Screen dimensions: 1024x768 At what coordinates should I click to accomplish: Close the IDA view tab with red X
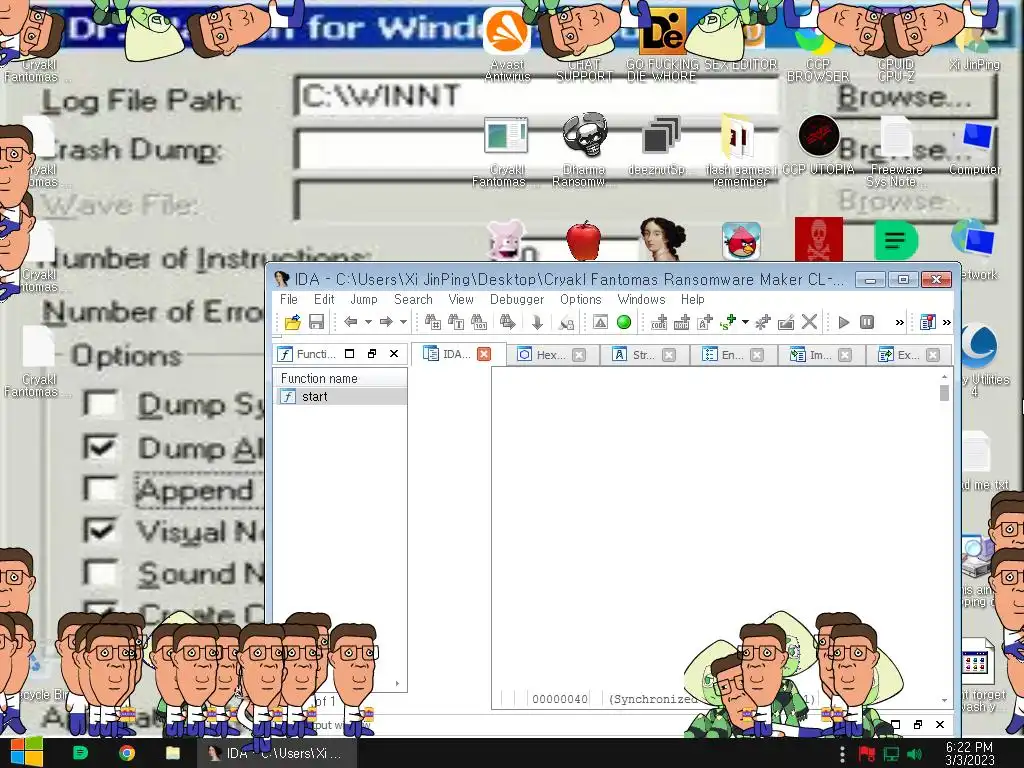484,354
